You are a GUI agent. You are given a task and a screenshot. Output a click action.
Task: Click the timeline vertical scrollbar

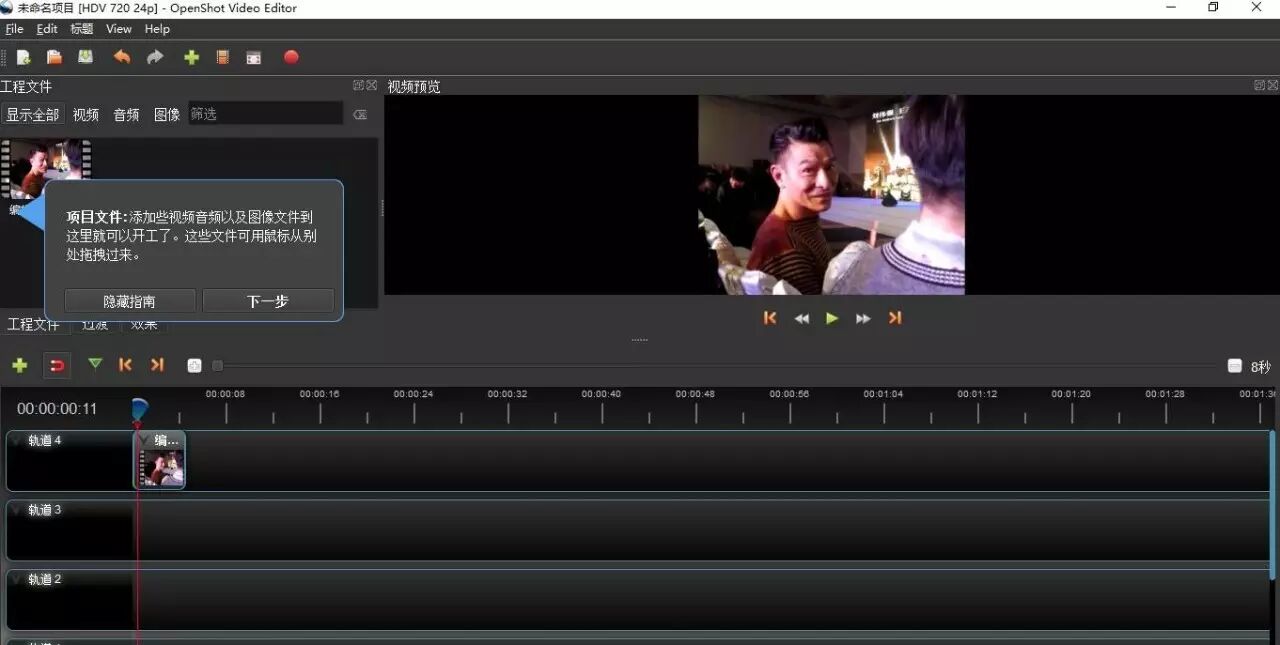1273,505
